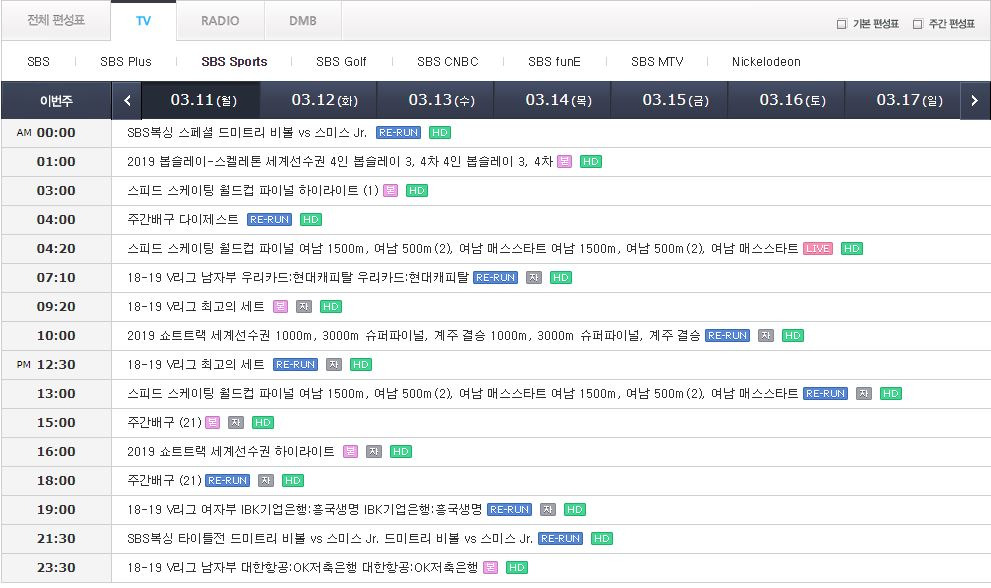Click the 16:00 time cell

[x=56, y=453]
